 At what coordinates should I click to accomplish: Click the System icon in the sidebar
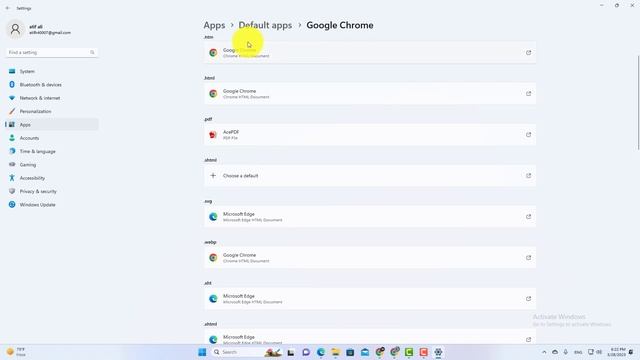[x=12, y=71]
